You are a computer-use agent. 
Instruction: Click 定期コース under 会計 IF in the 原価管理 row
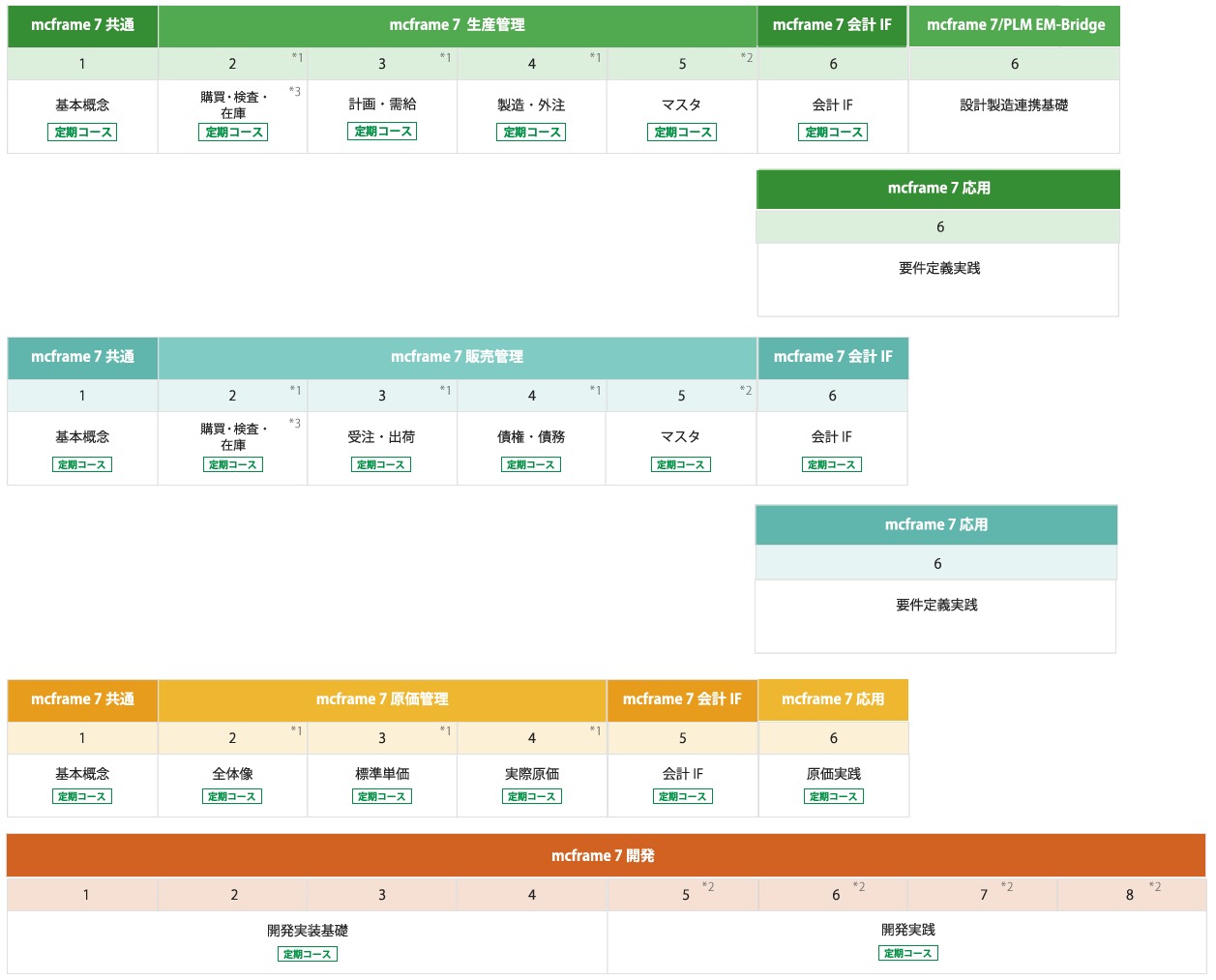pyautogui.click(x=683, y=796)
